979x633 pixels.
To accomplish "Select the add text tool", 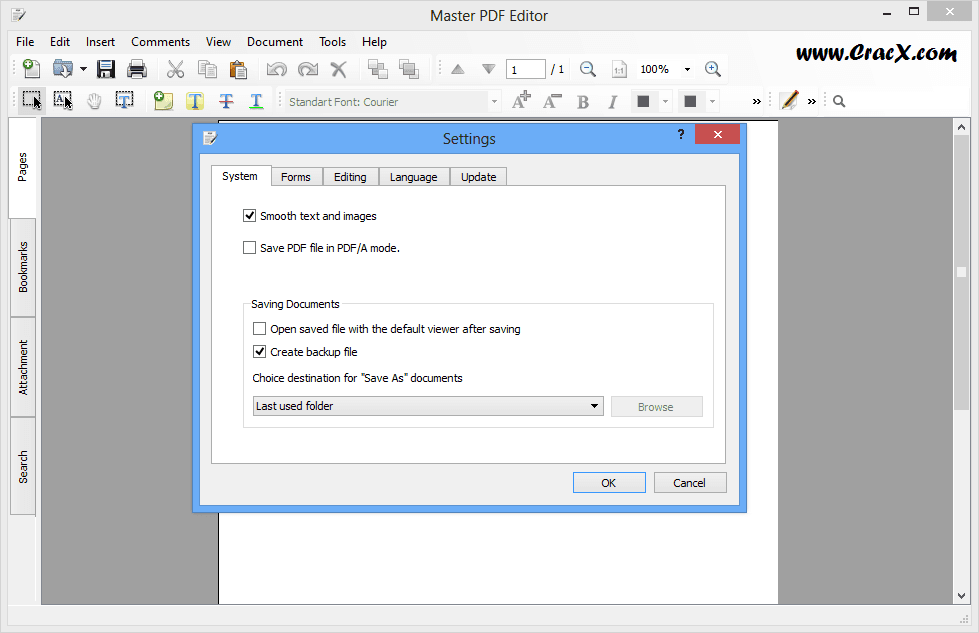I will coord(195,100).
